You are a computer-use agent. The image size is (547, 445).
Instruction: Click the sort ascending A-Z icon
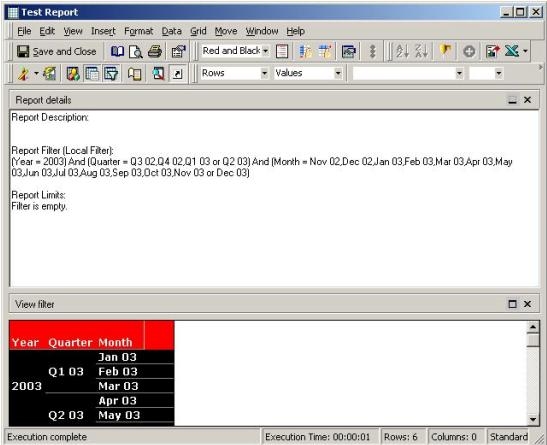[x=402, y=52]
